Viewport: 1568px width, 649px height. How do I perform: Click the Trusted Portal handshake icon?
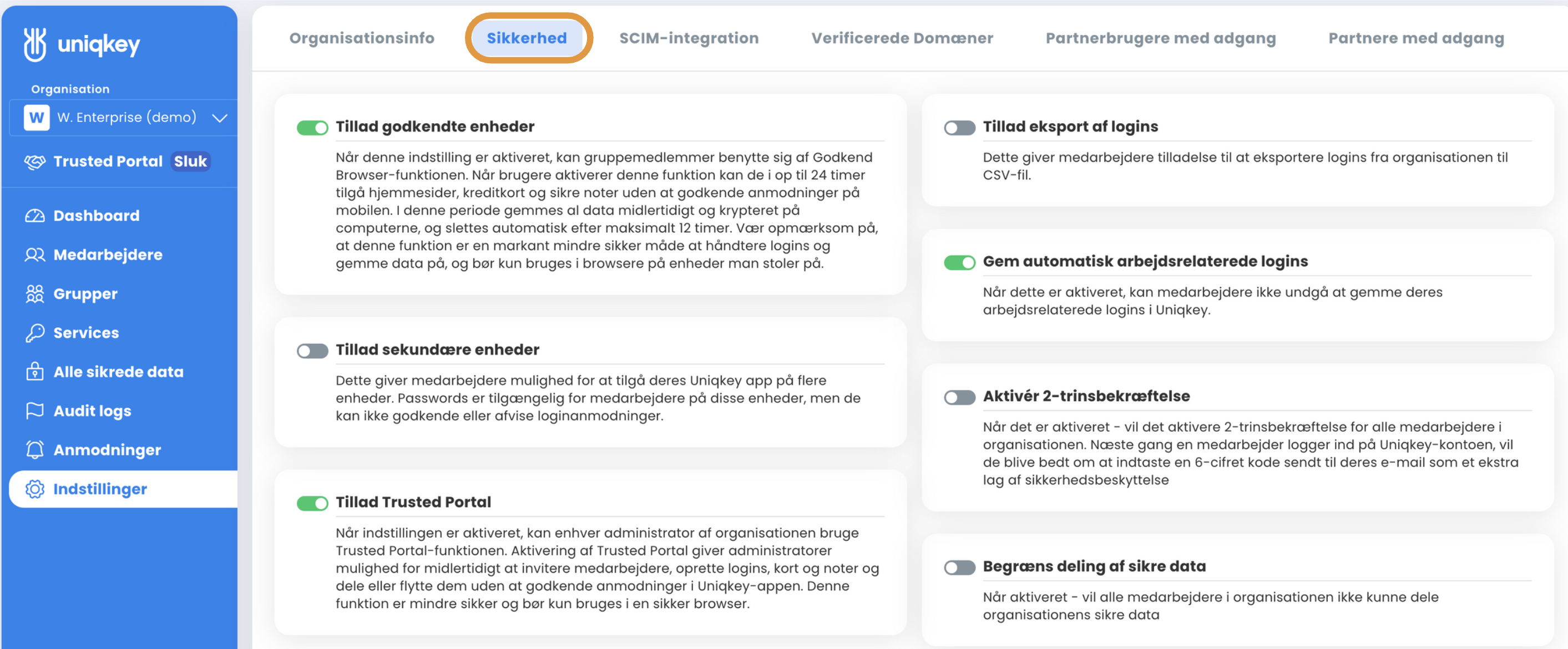(x=35, y=162)
